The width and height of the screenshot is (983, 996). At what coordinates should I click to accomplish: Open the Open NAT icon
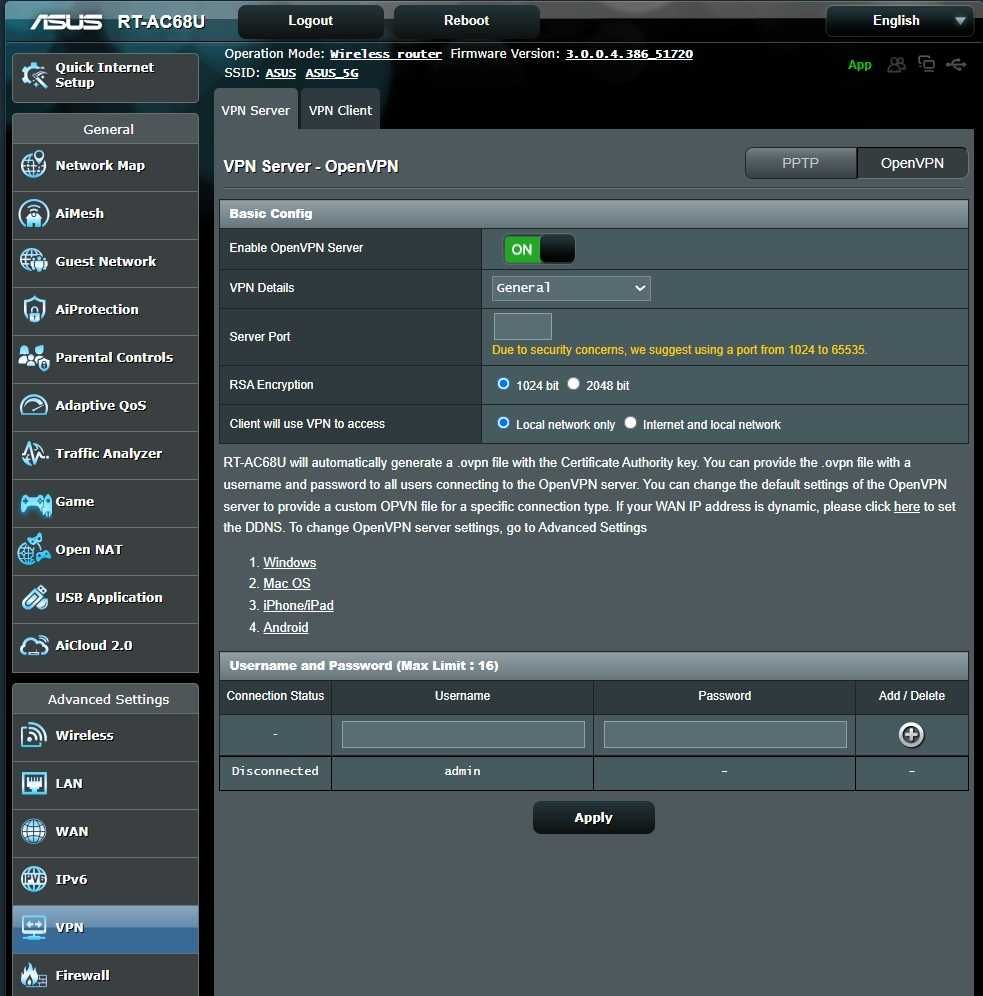[x=34, y=549]
